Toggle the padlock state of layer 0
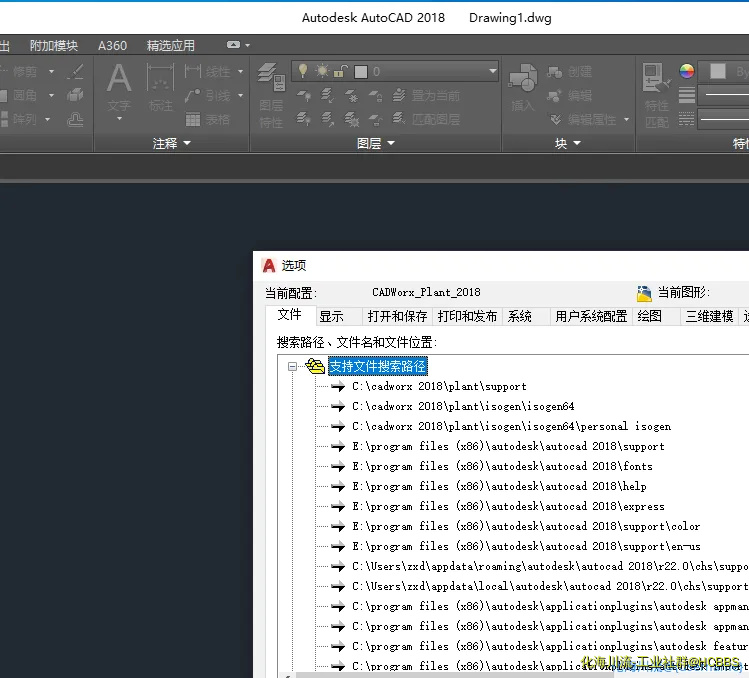 340,71
